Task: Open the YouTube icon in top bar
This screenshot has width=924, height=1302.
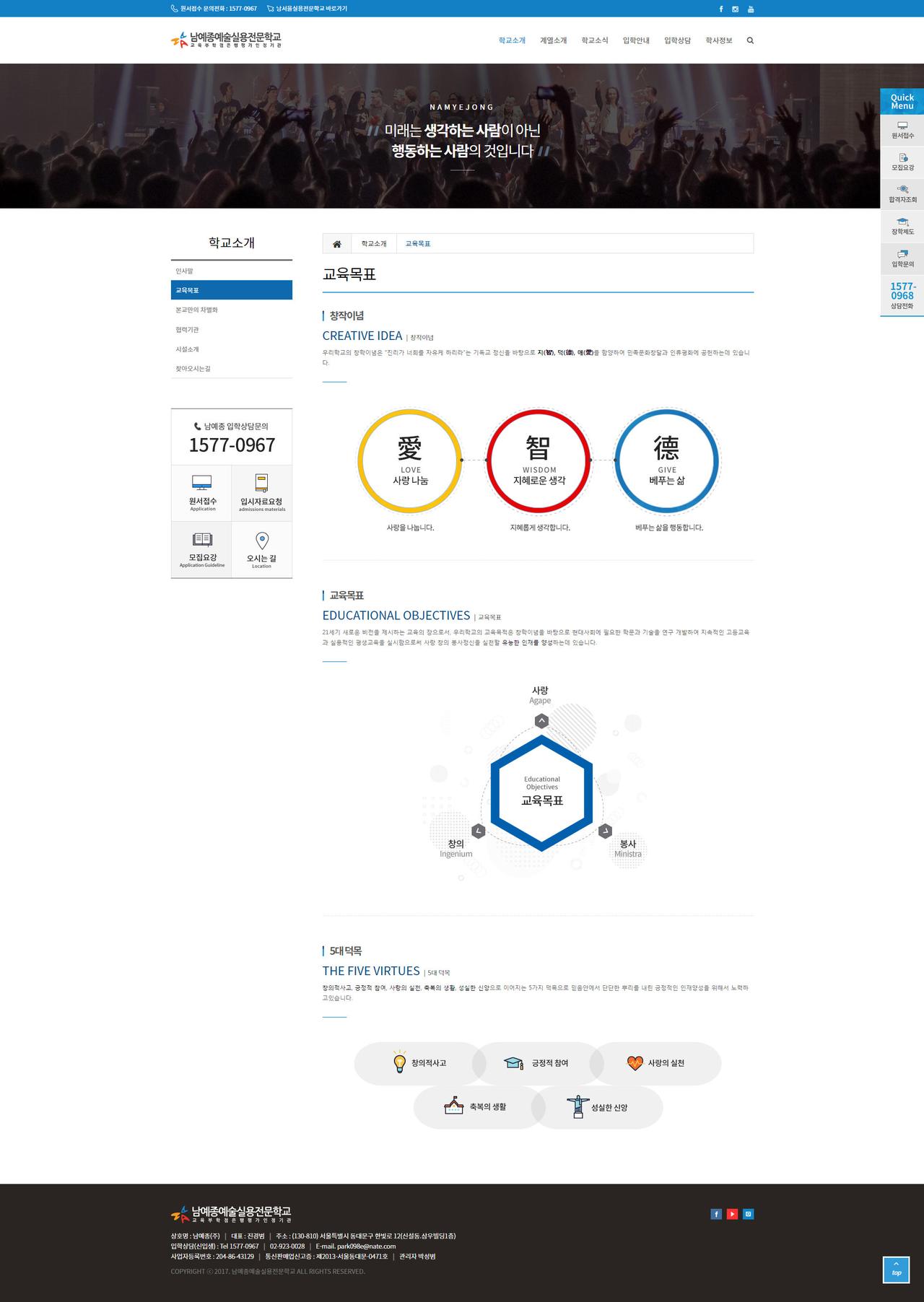Action: coord(751,9)
